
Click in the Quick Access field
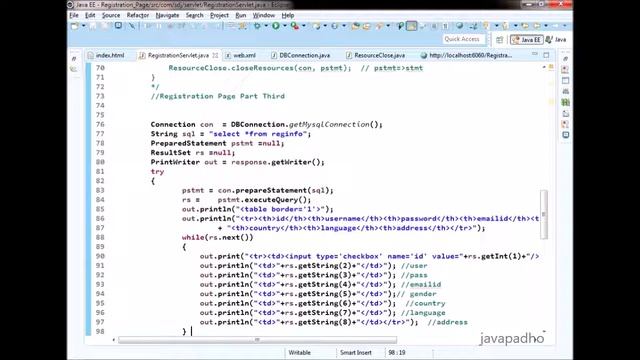463,39
